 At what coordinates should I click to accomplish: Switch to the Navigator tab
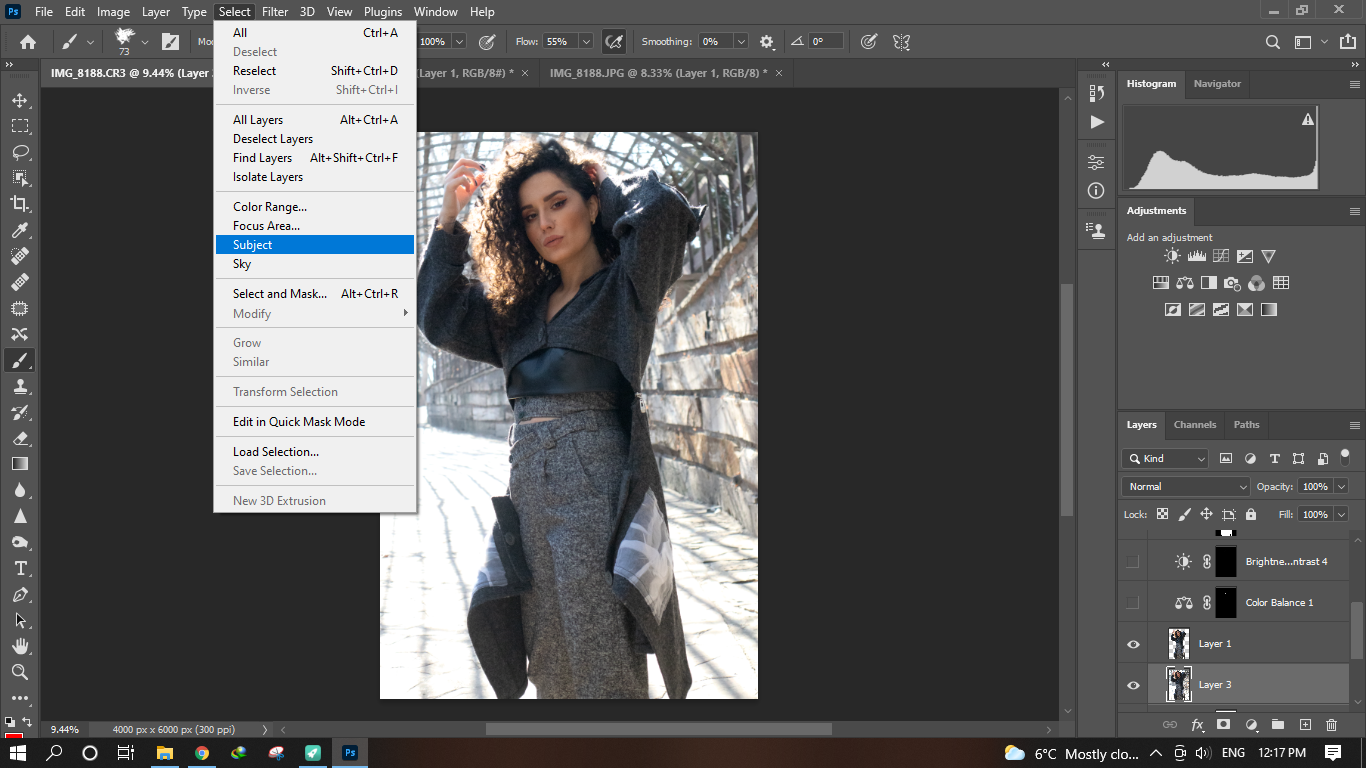point(1217,84)
